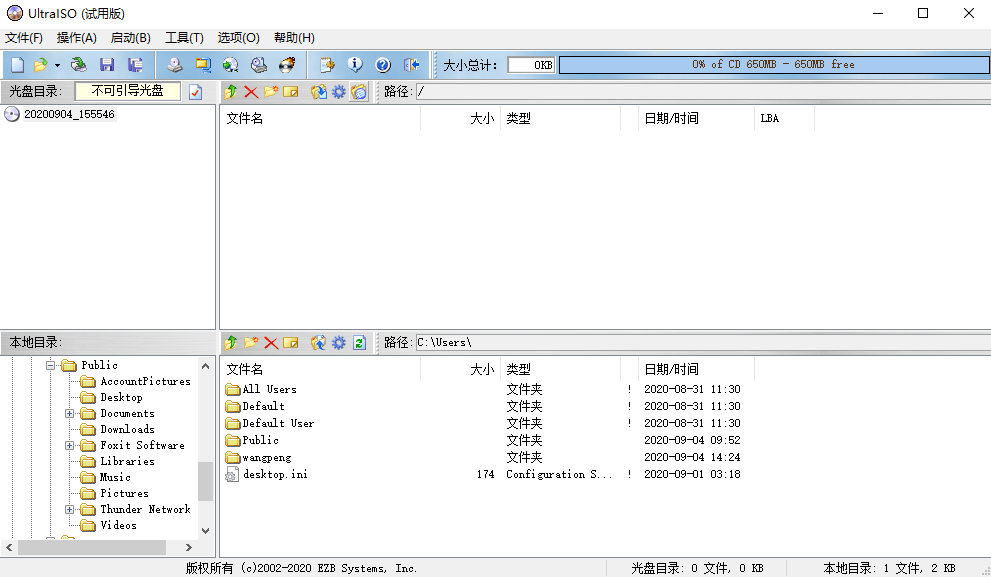The image size is (991, 577).
Task: Save the current ISO image
Action: coord(105,64)
